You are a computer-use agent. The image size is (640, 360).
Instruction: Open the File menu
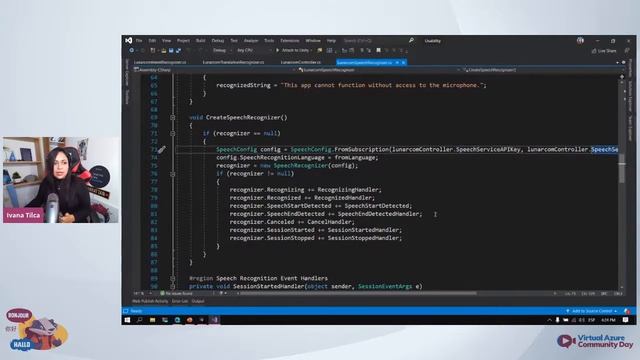(139, 41)
